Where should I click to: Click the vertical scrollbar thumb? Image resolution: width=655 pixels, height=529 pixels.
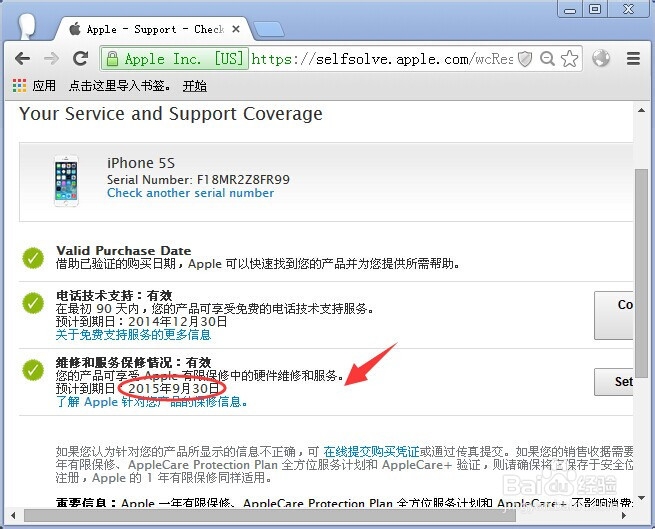click(x=641, y=273)
